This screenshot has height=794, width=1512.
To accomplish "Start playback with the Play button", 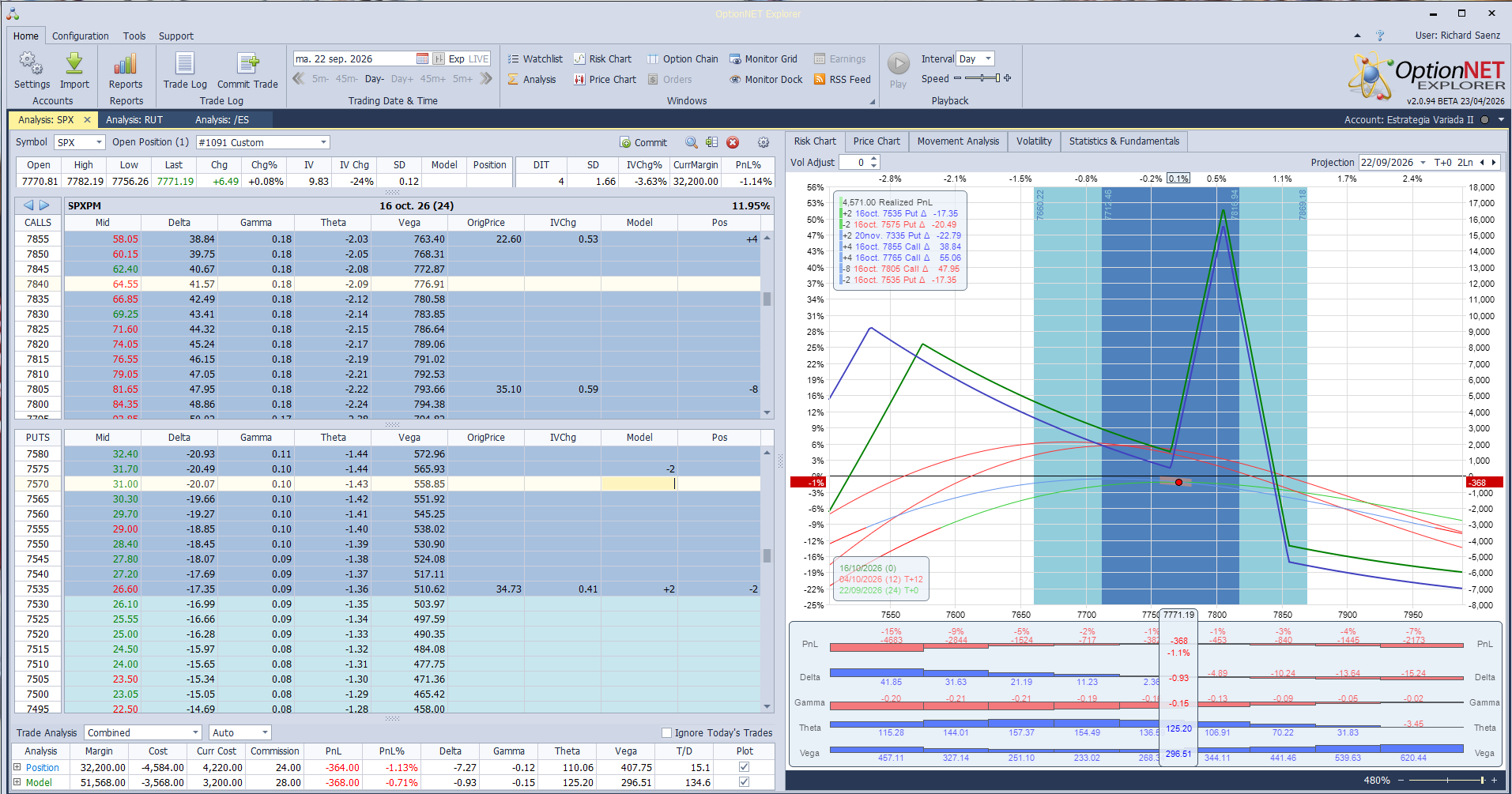I will click(899, 63).
